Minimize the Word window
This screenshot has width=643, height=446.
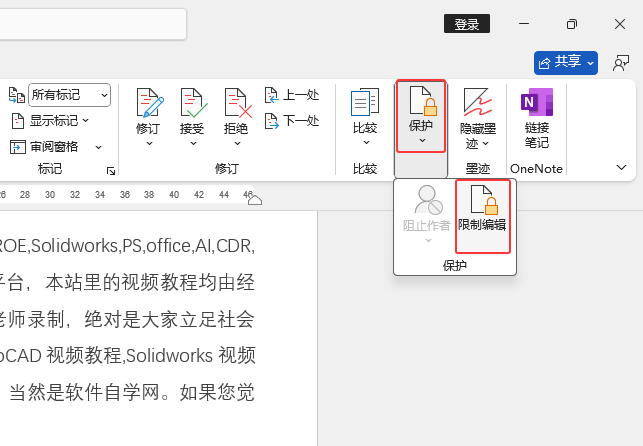[524, 24]
